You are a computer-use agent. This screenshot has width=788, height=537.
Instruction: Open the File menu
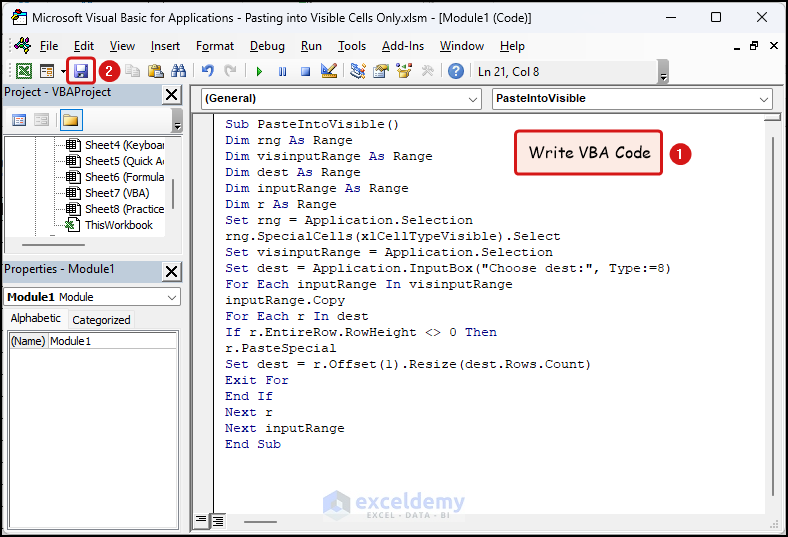[49, 46]
